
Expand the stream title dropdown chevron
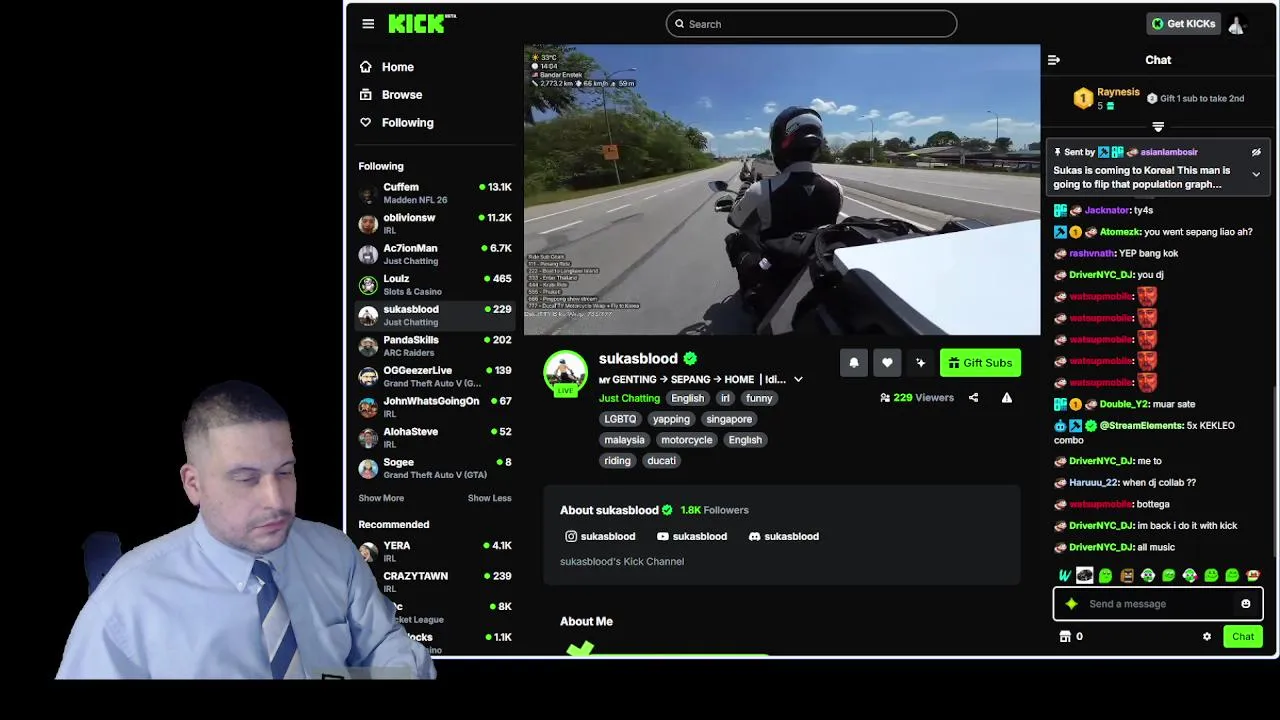pyautogui.click(x=798, y=380)
